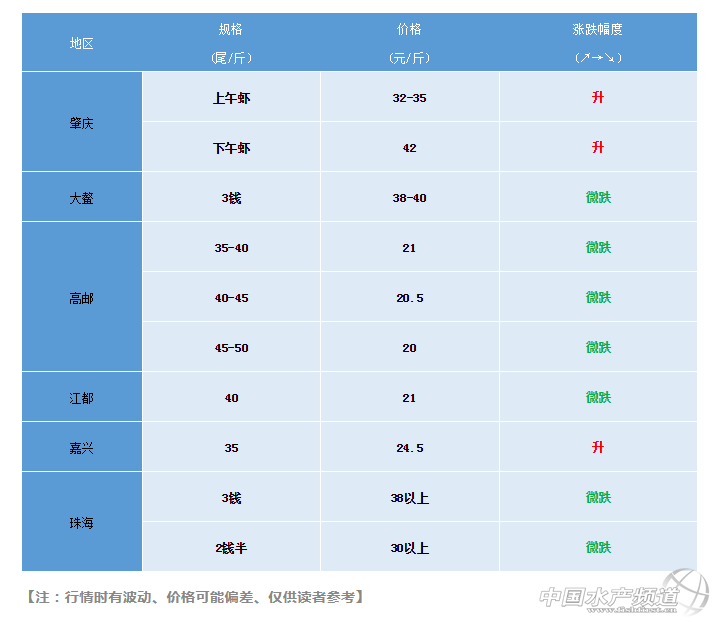Screen dimensions: 715x622
Task: Select the 地区 column header
Action: coord(82,43)
